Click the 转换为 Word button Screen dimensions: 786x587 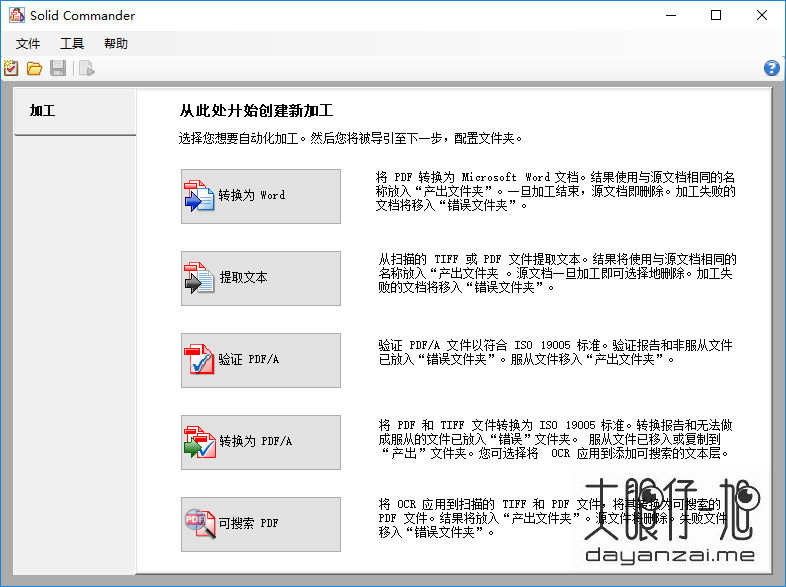261,196
